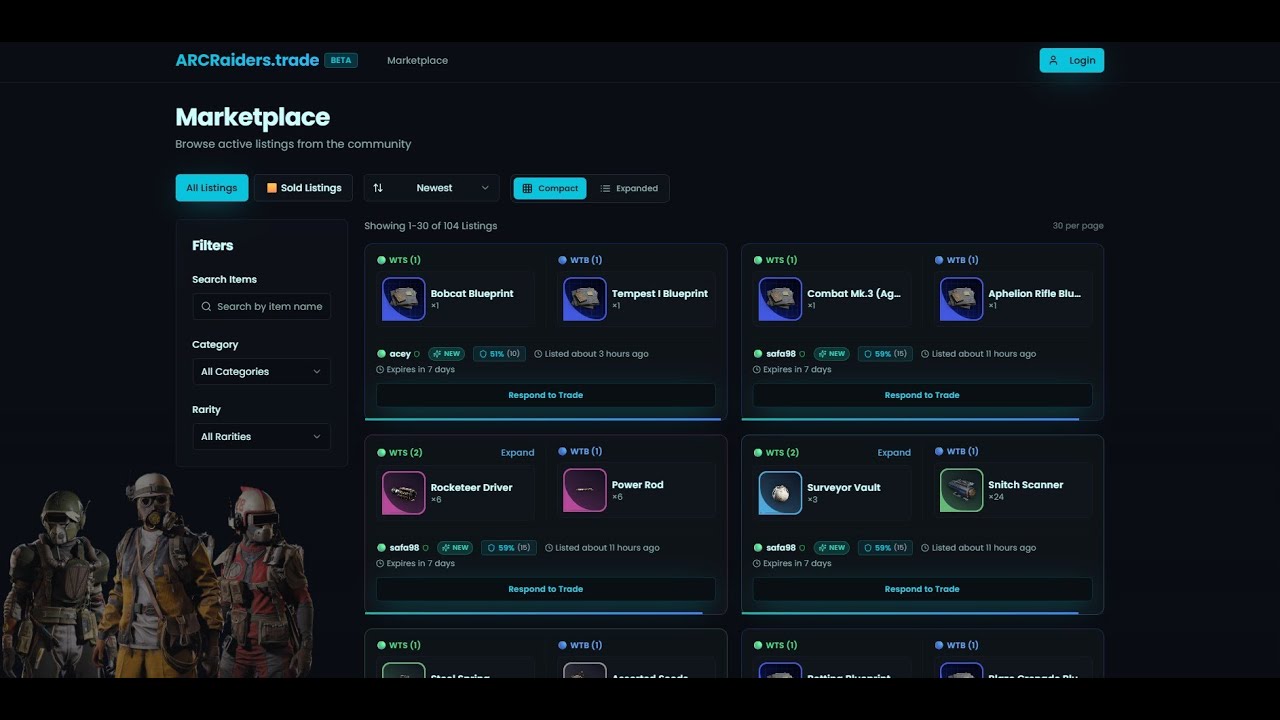This screenshot has height=720, width=1280.
Task: Respond to Trade on Rocketeer Driver listing
Action: (x=546, y=589)
